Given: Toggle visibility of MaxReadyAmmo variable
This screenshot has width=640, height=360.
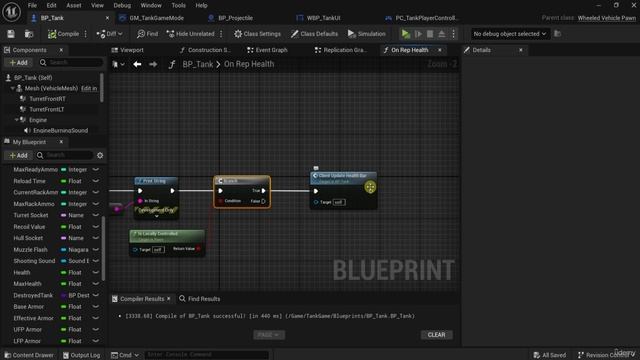Looking at the screenshot, I should tap(96, 169).
